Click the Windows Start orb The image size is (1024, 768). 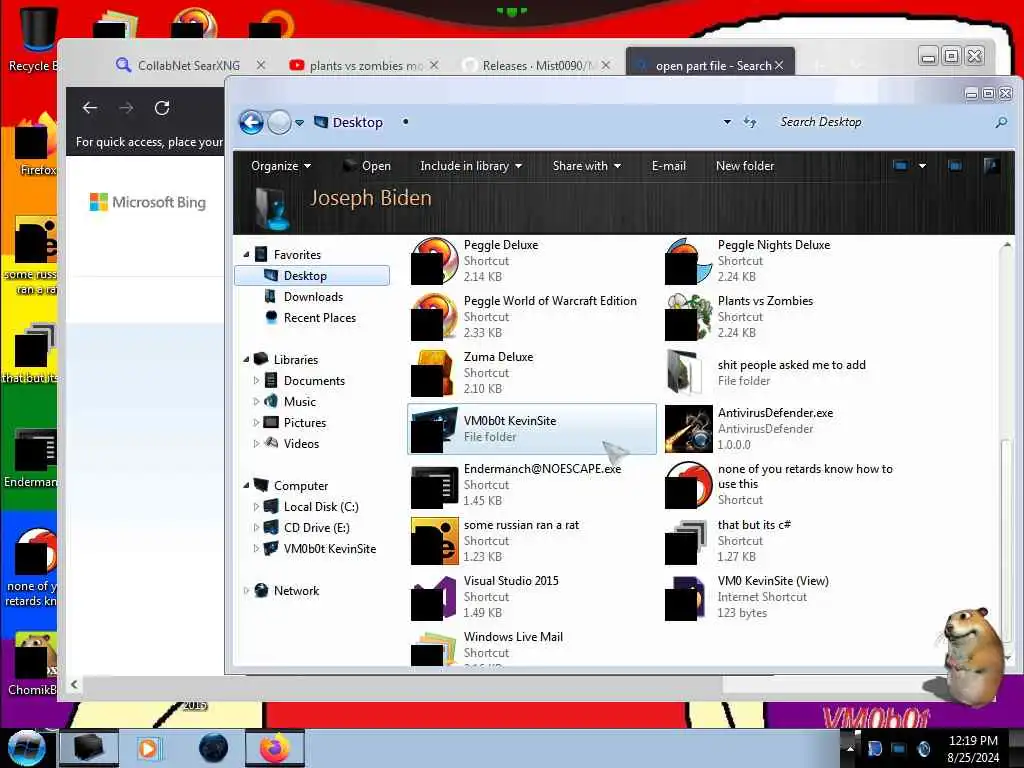[x=26, y=748]
